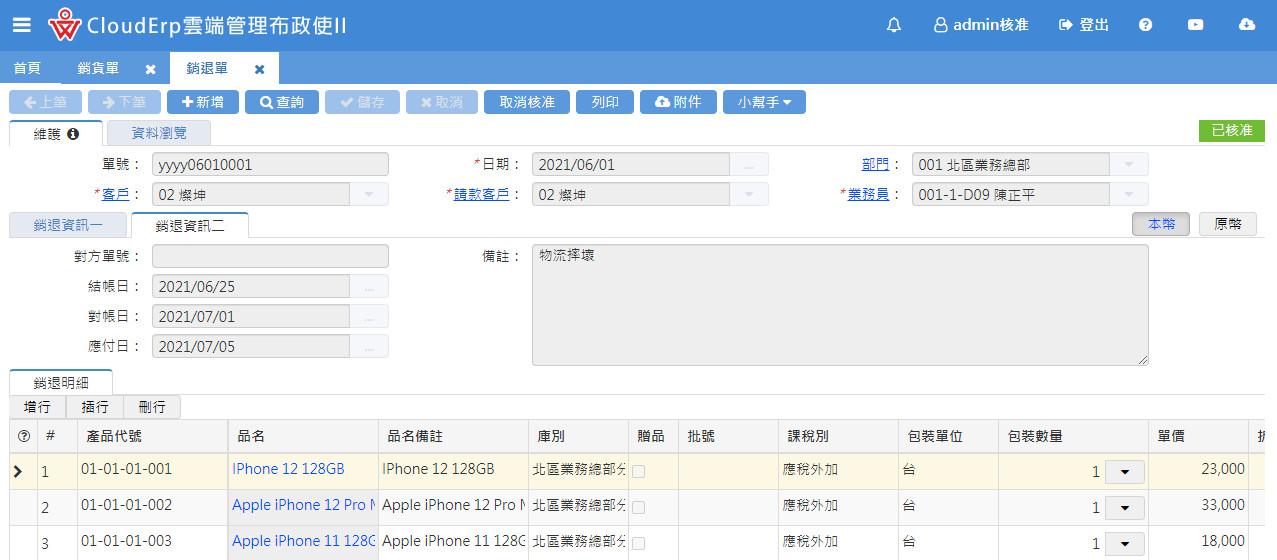Open the YouTube video icon
The image size is (1277, 560).
point(1196,25)
